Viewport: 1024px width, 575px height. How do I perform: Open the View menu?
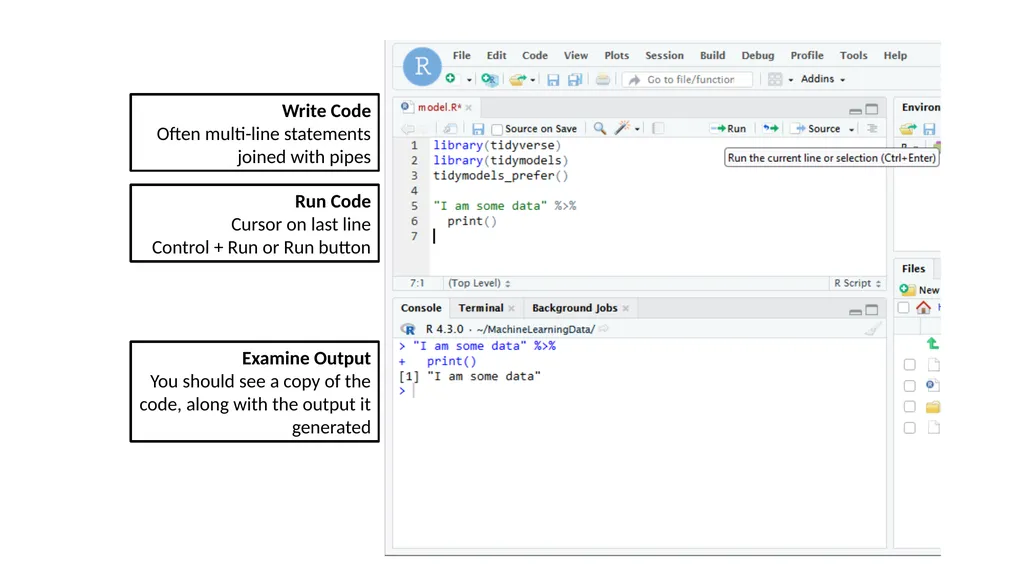click(576, 56)
